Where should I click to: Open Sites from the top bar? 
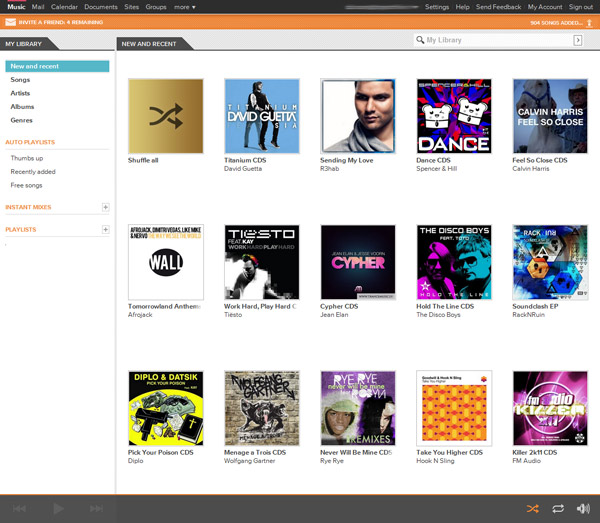coord(132,7)
